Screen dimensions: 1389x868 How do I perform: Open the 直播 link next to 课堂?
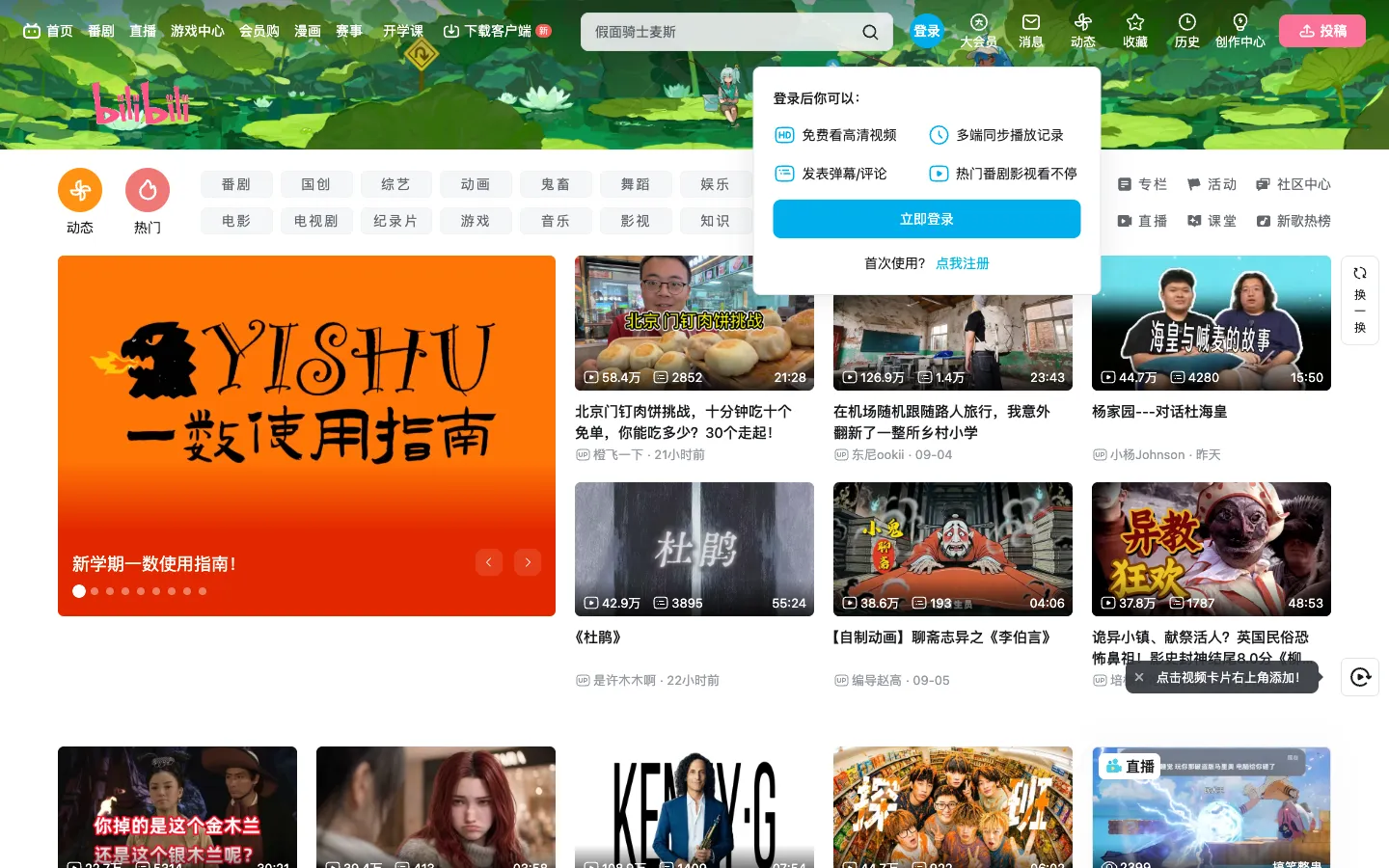coord(1142,221)
